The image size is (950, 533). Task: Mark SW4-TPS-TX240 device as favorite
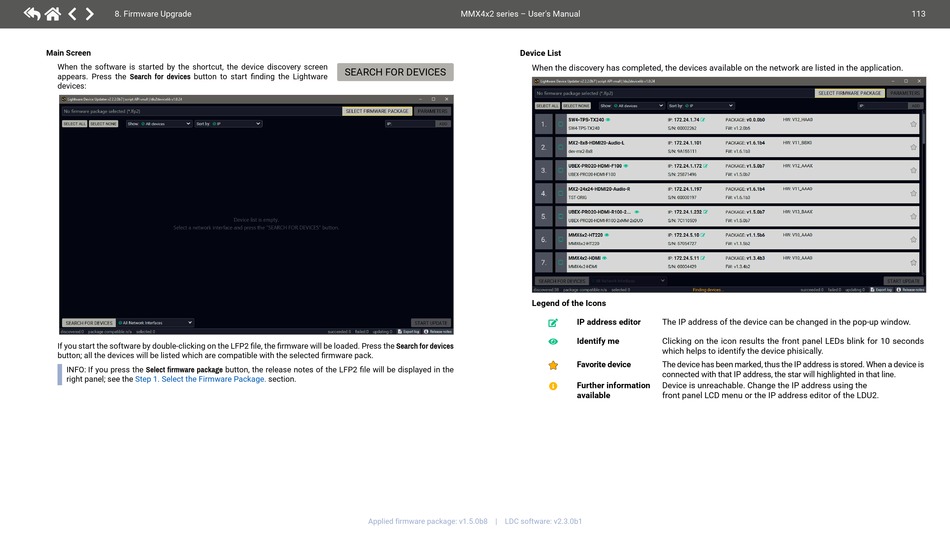tap(913, 124)
